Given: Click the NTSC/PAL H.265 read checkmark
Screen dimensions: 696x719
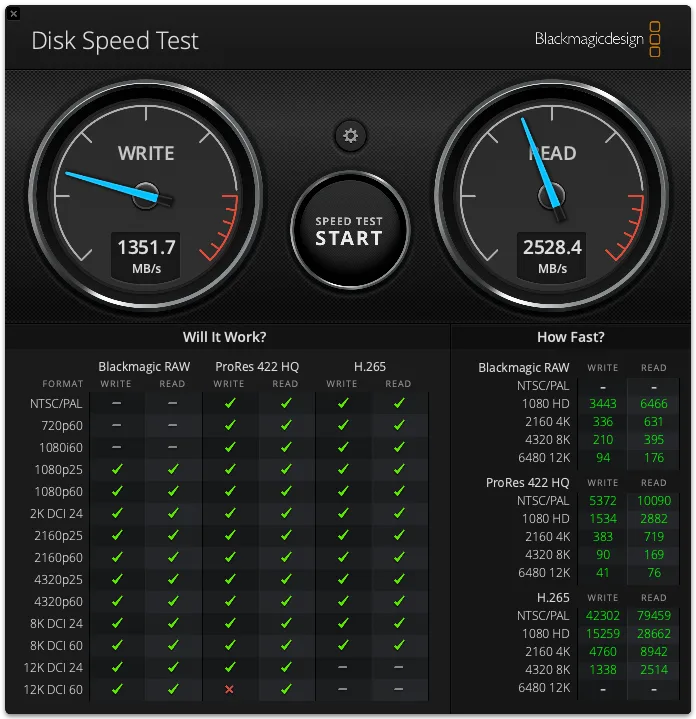Looking at the screenshot, I should [x=399, y=403].
